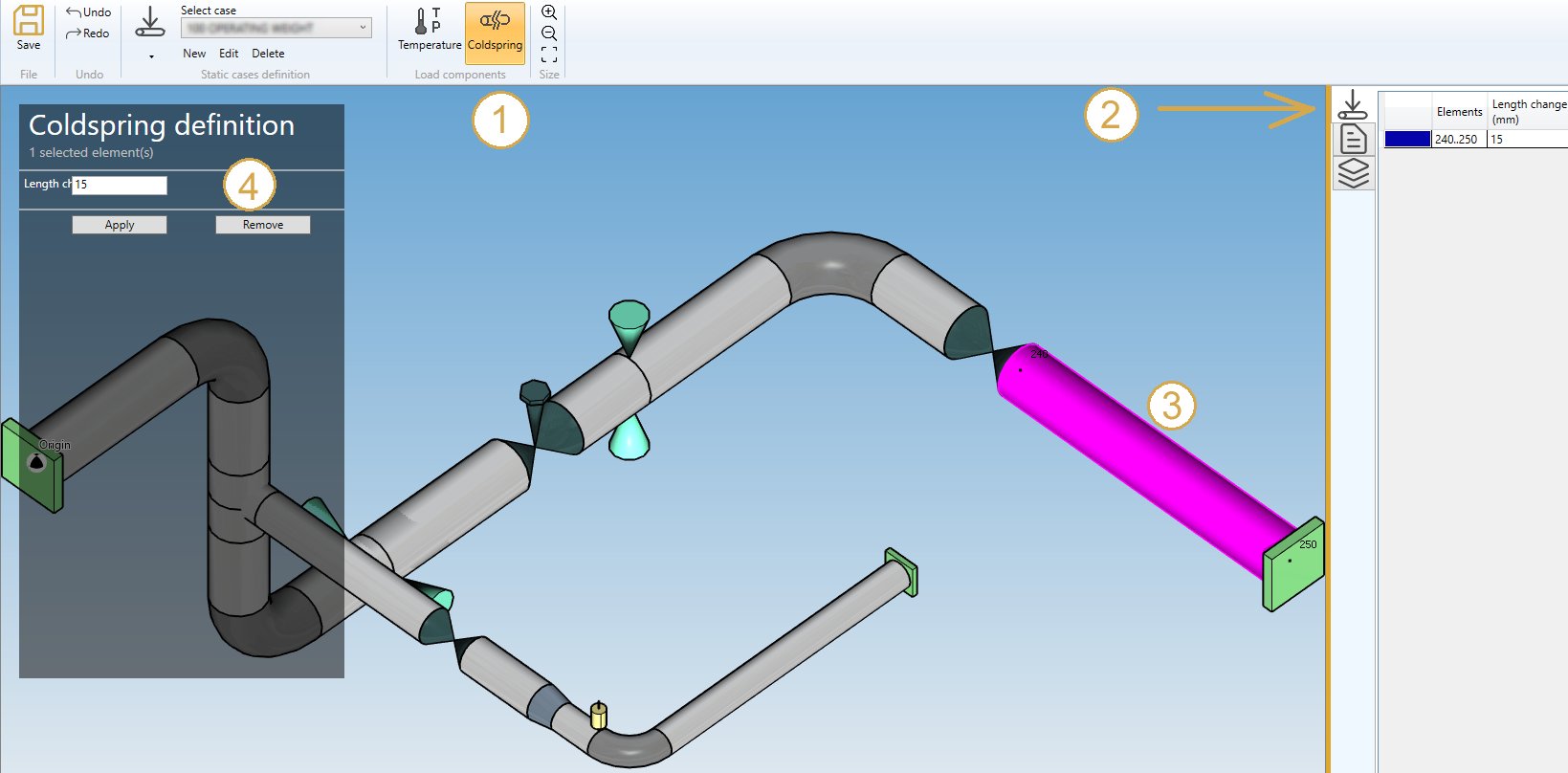
Task: Click the Length change input field
Action: [x=120, y=185]
